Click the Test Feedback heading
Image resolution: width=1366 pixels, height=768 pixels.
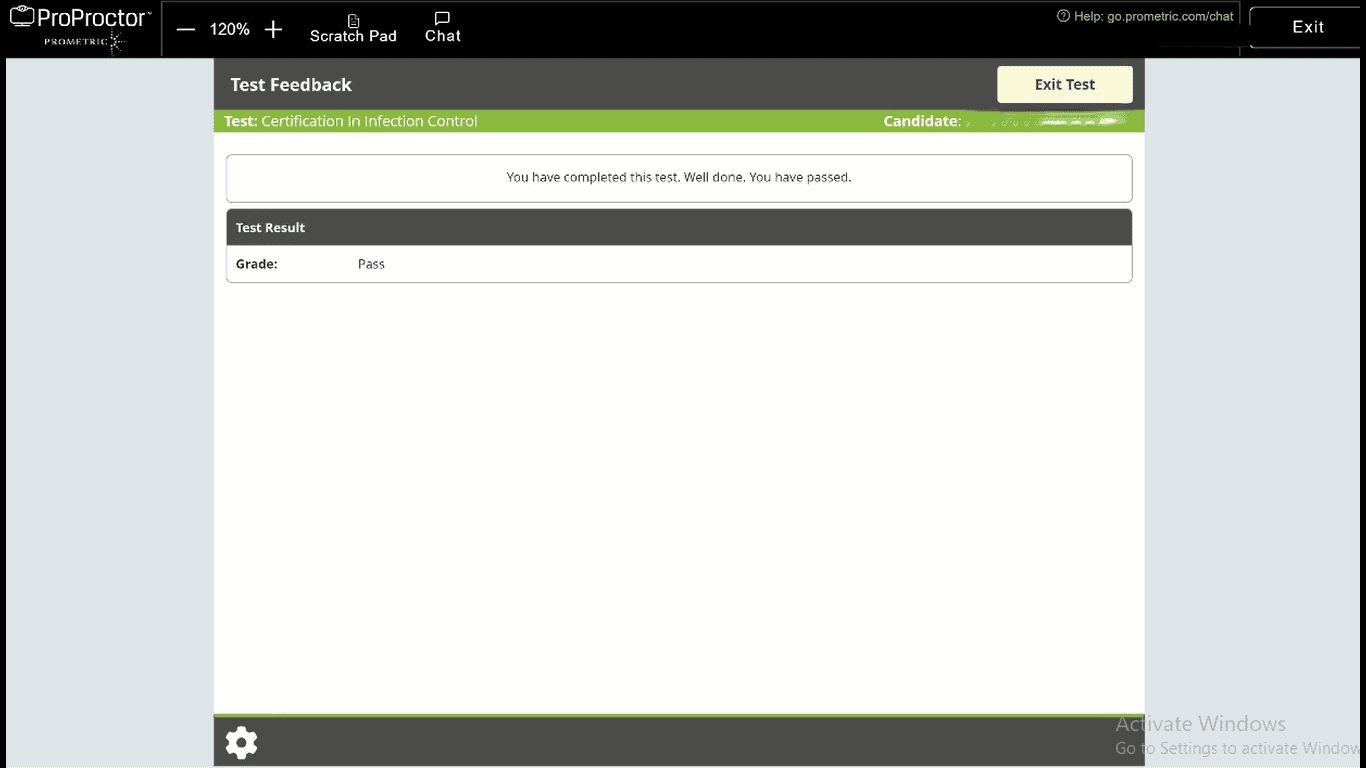[291, 85]
